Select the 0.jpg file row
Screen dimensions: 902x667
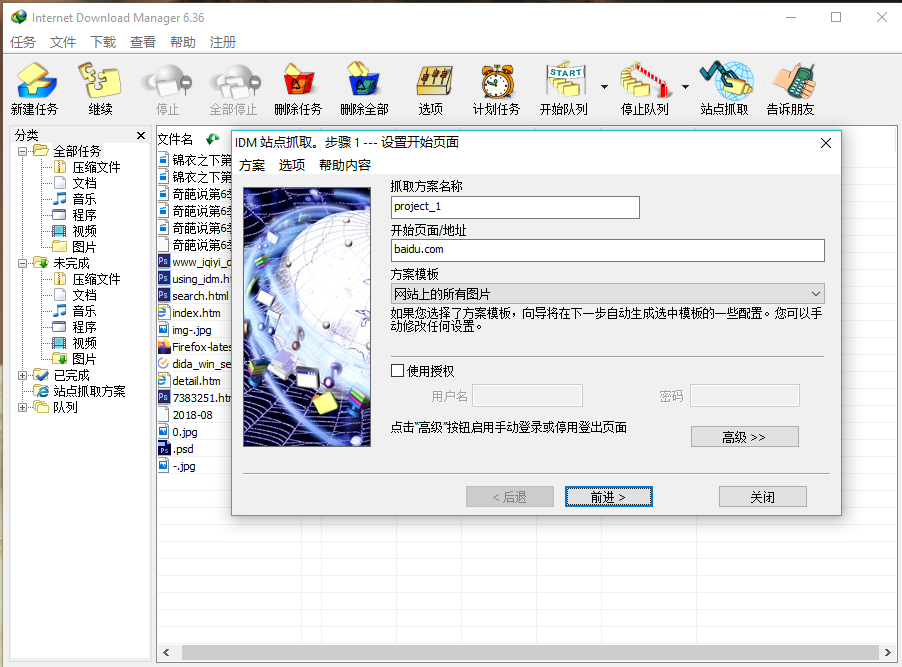pos(194,432)
